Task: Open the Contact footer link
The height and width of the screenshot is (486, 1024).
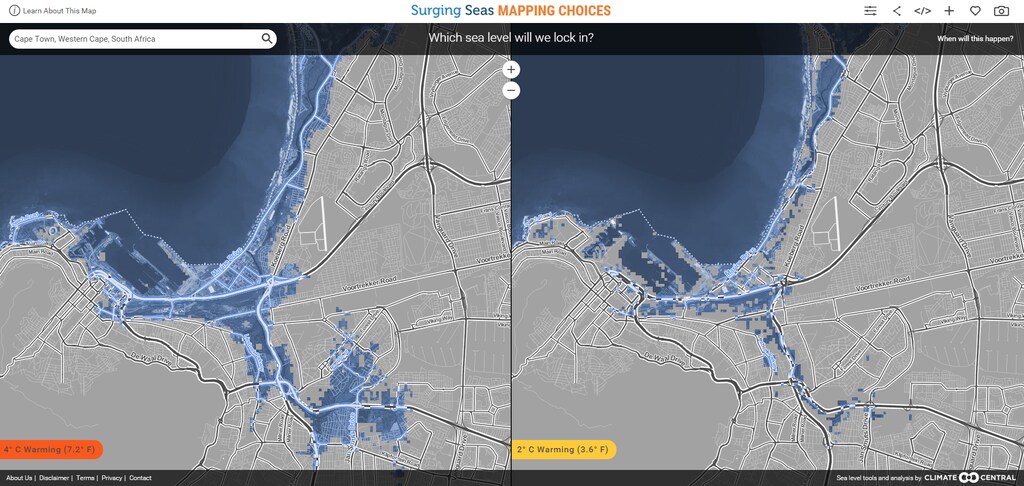Action: (140, 478)
